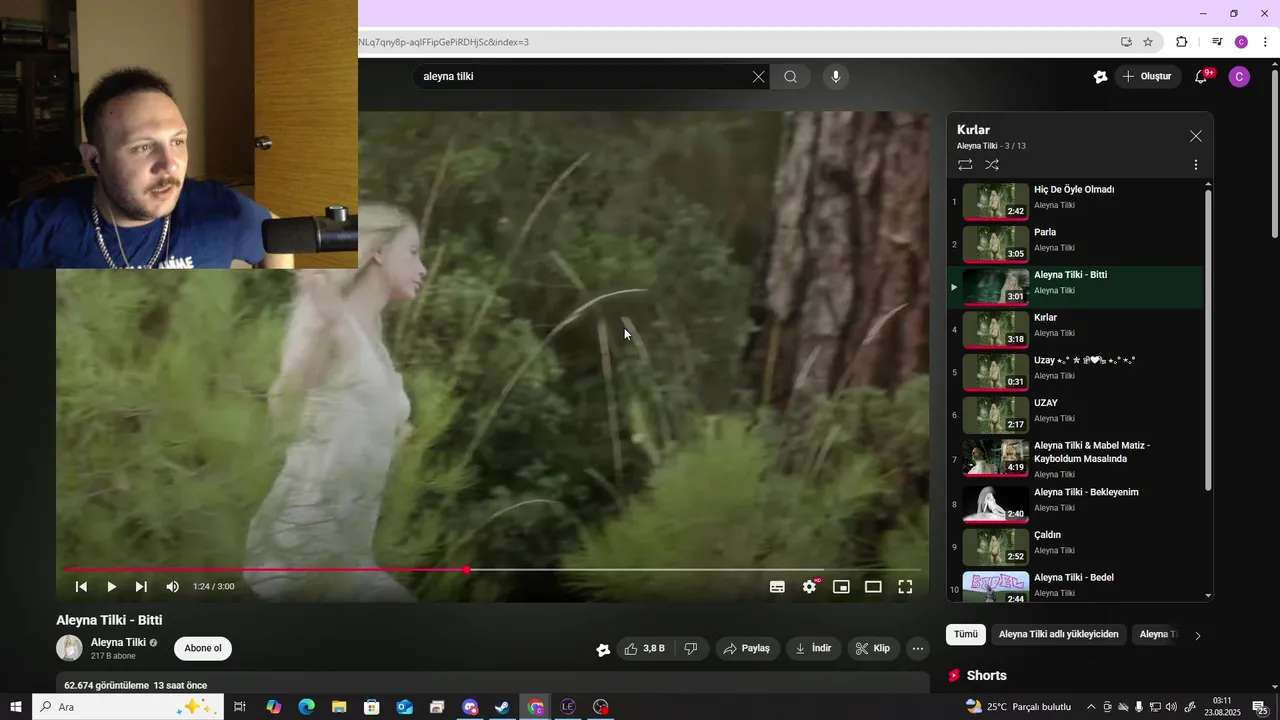
Task: Select the 'Tümü' filter chip
Action: (x=965, y=634)
